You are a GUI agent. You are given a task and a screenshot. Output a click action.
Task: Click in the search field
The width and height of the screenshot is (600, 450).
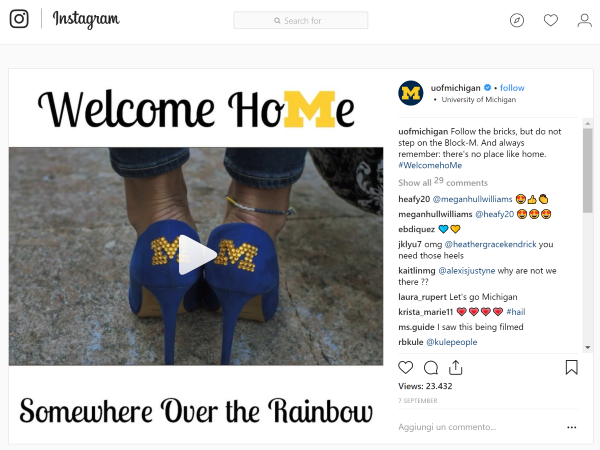[x=301, y=20]
